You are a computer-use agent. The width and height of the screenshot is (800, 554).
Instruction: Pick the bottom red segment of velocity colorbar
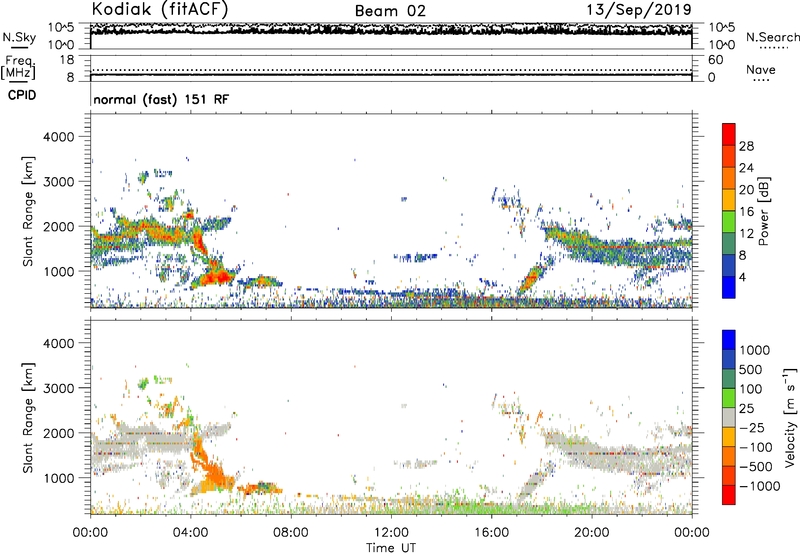coord(729,495)
